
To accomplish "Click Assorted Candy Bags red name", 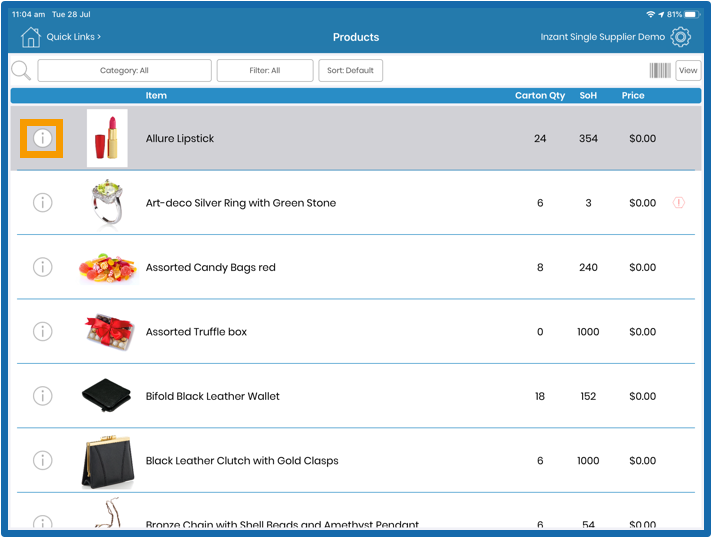I will [x=211, y=267].
